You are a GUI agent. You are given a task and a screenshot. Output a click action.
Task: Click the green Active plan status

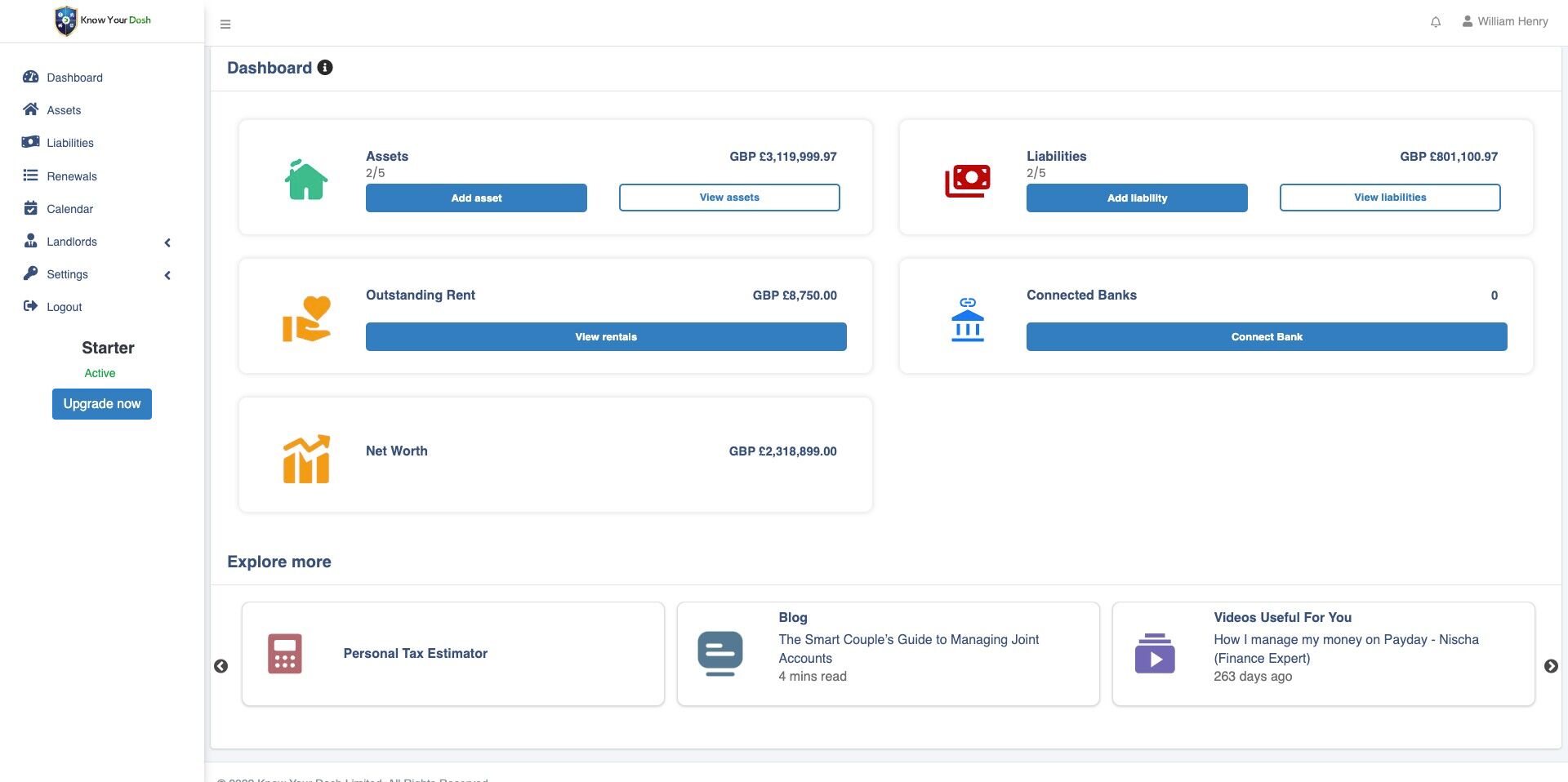pos(100,373)
